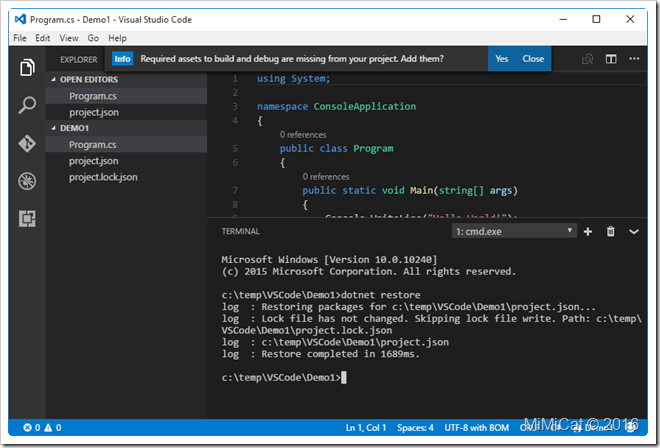
Task: Kill the terminal with trash icon
Action: point(610,232)
